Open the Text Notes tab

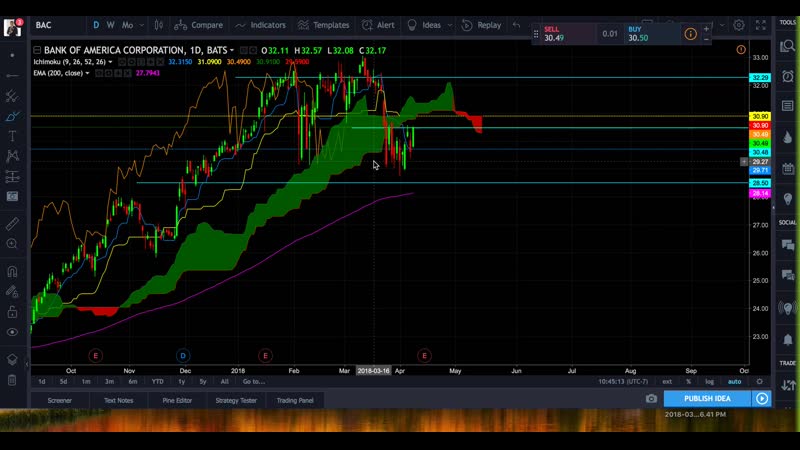tap(118, 401)
